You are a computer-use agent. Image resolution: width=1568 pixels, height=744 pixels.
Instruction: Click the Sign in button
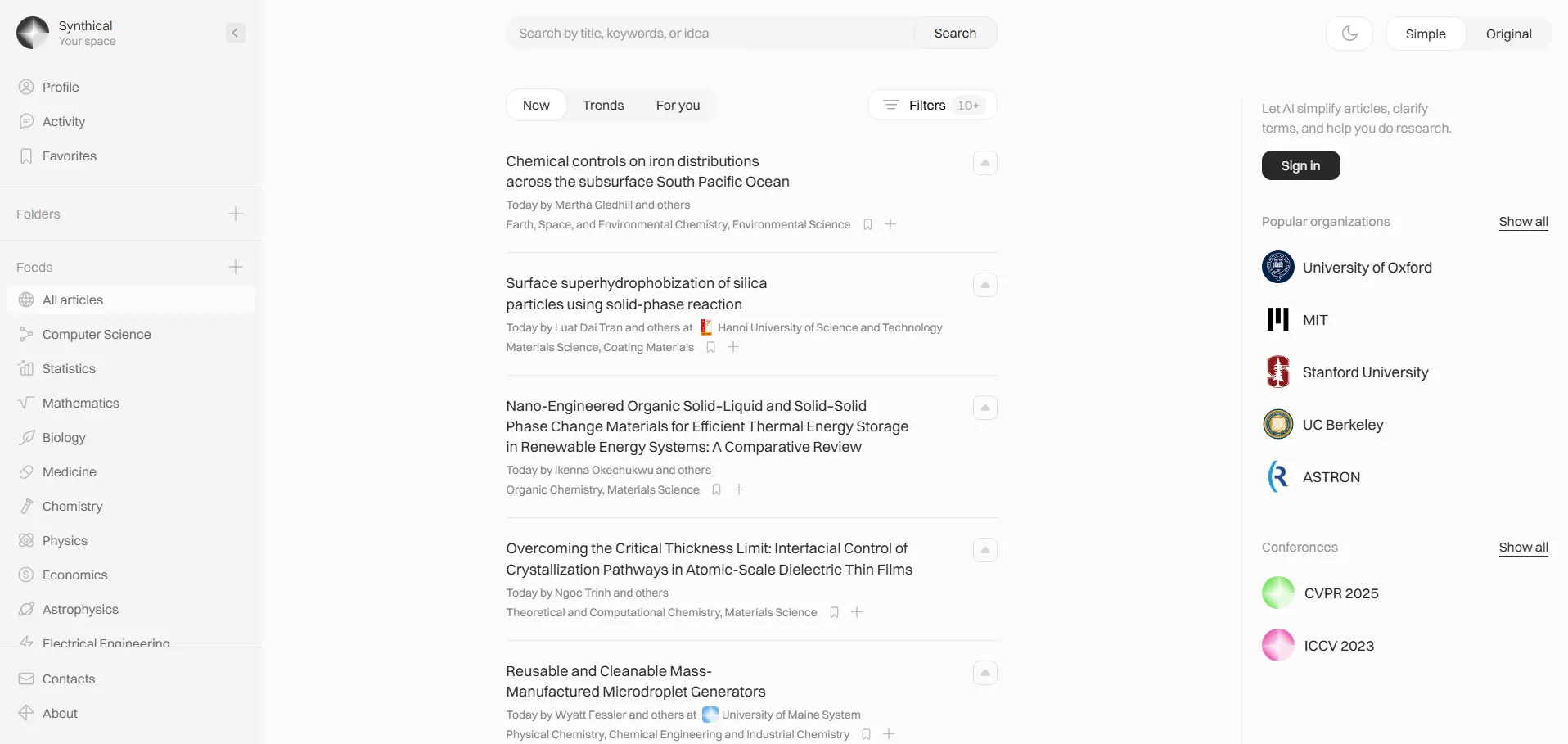click(1300, 165)
